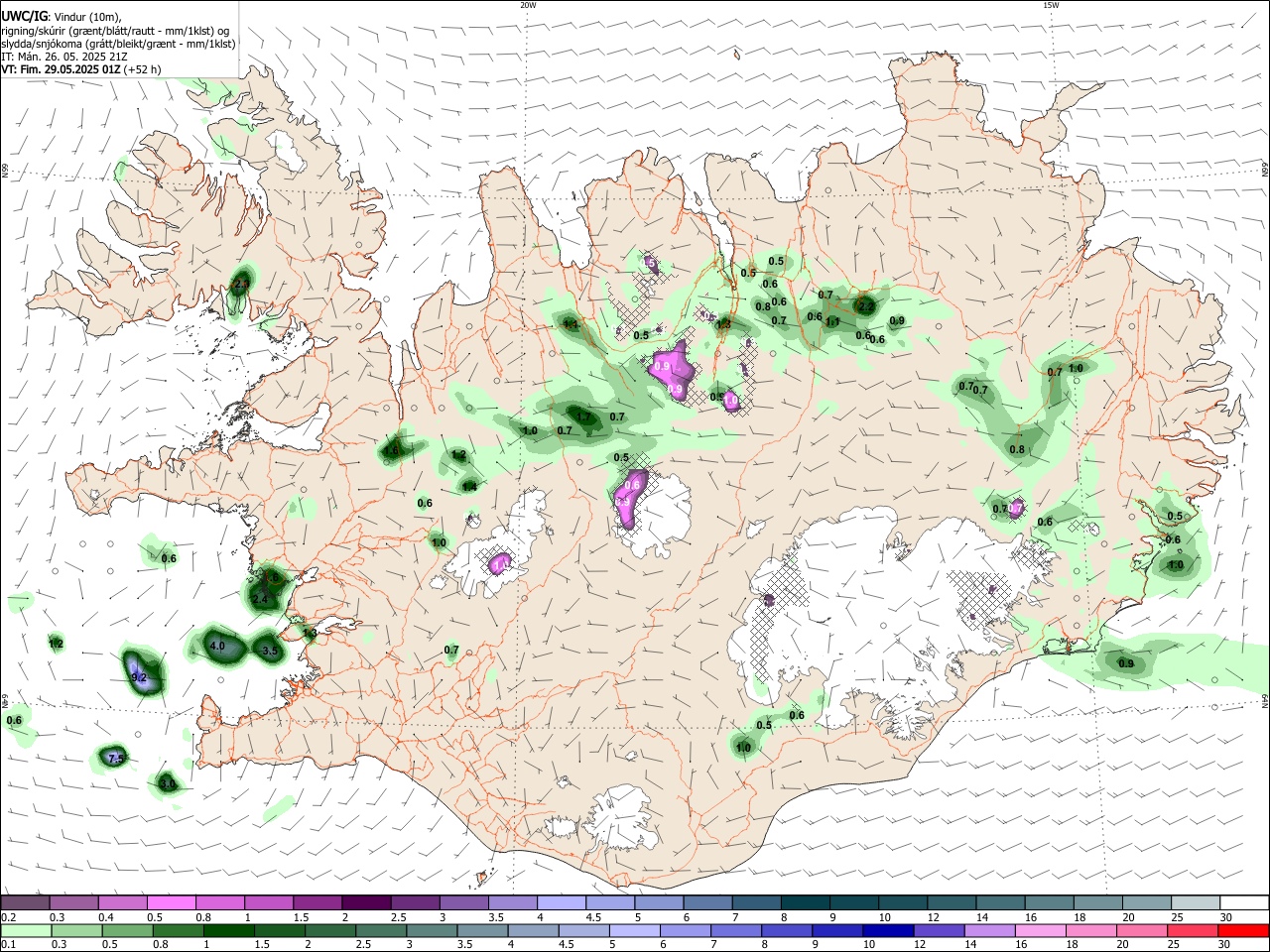Select the light pink rain swatch between 16 and 18

pos(1039,930)
